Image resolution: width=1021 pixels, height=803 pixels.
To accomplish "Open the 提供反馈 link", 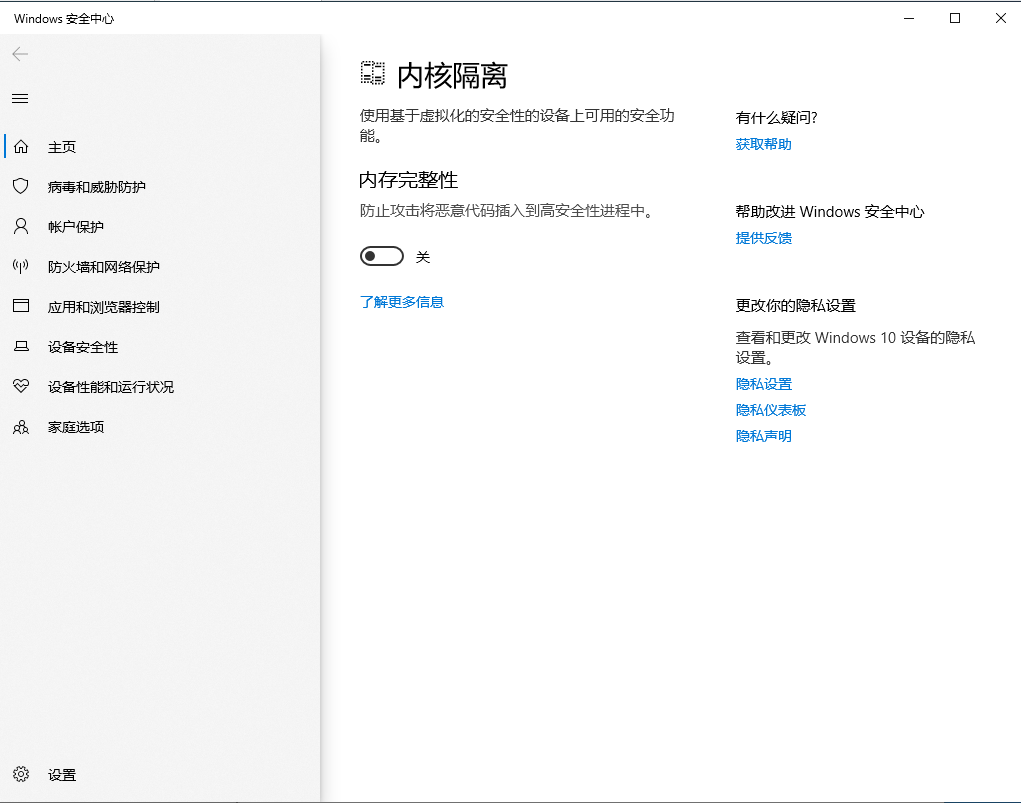I will (x=763, y=237).
